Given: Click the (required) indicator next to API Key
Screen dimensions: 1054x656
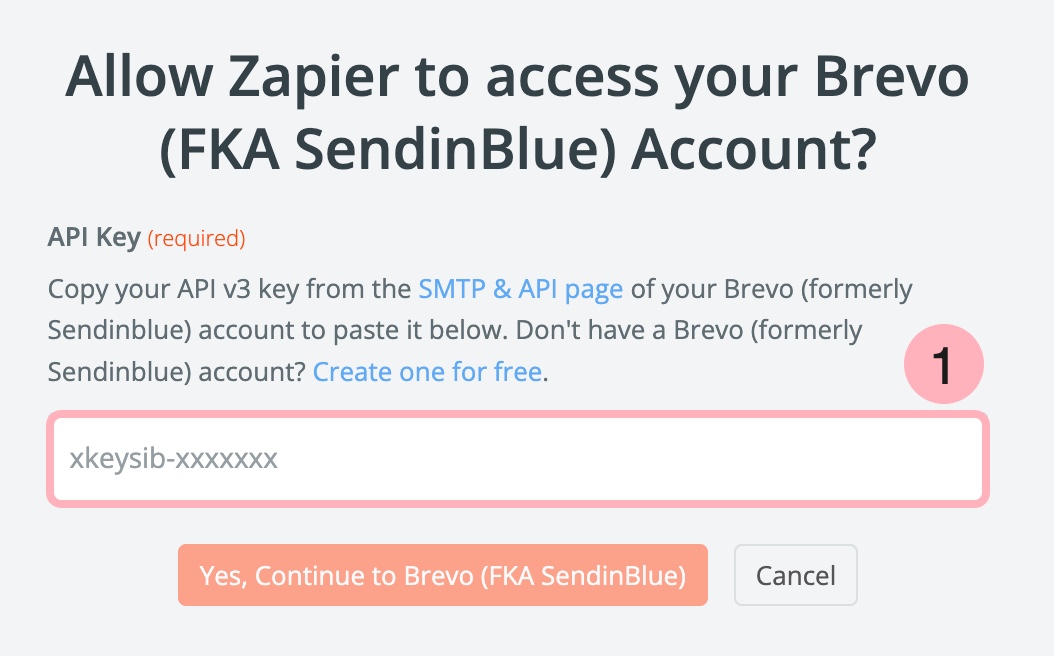Looking at the screenshot, I should [x=196, y=238].
